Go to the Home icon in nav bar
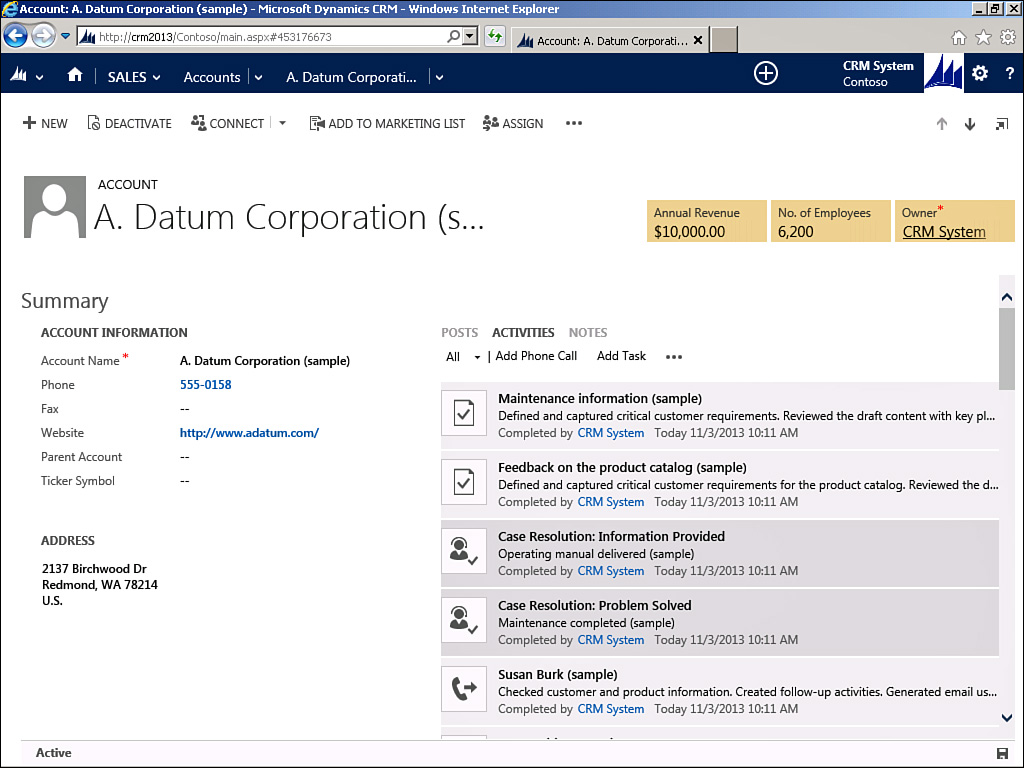The image size is (1024, 768). point(75,75)
